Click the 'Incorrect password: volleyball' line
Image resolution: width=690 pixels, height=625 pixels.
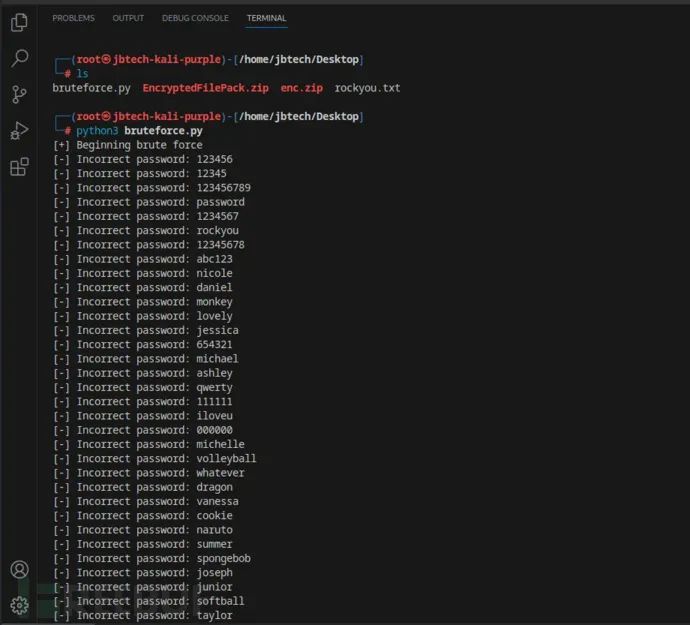tap(155, 459)
